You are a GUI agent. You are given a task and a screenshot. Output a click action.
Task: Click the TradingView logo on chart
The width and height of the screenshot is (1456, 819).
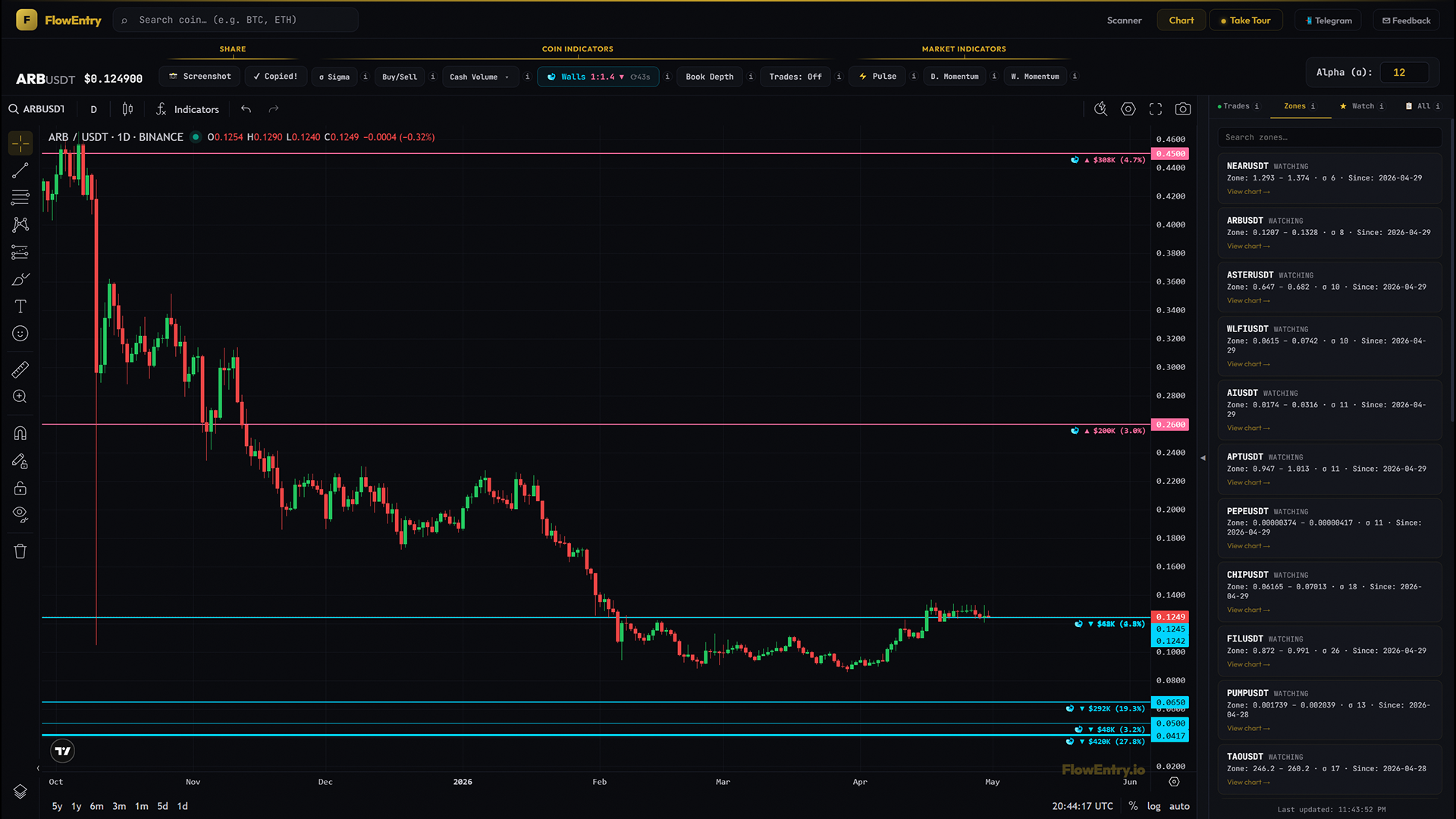[x=63, y=751]
